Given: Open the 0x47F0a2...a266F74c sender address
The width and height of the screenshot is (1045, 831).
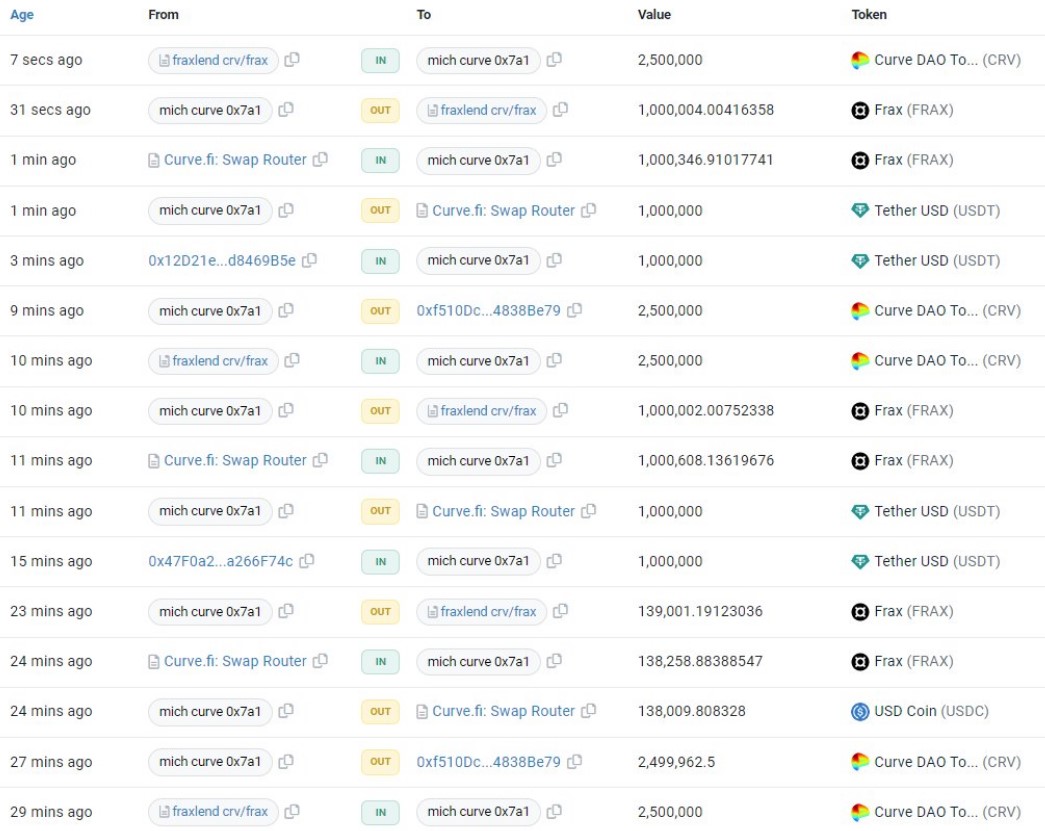Looking at the screenshot, I should tap(221, 561).
